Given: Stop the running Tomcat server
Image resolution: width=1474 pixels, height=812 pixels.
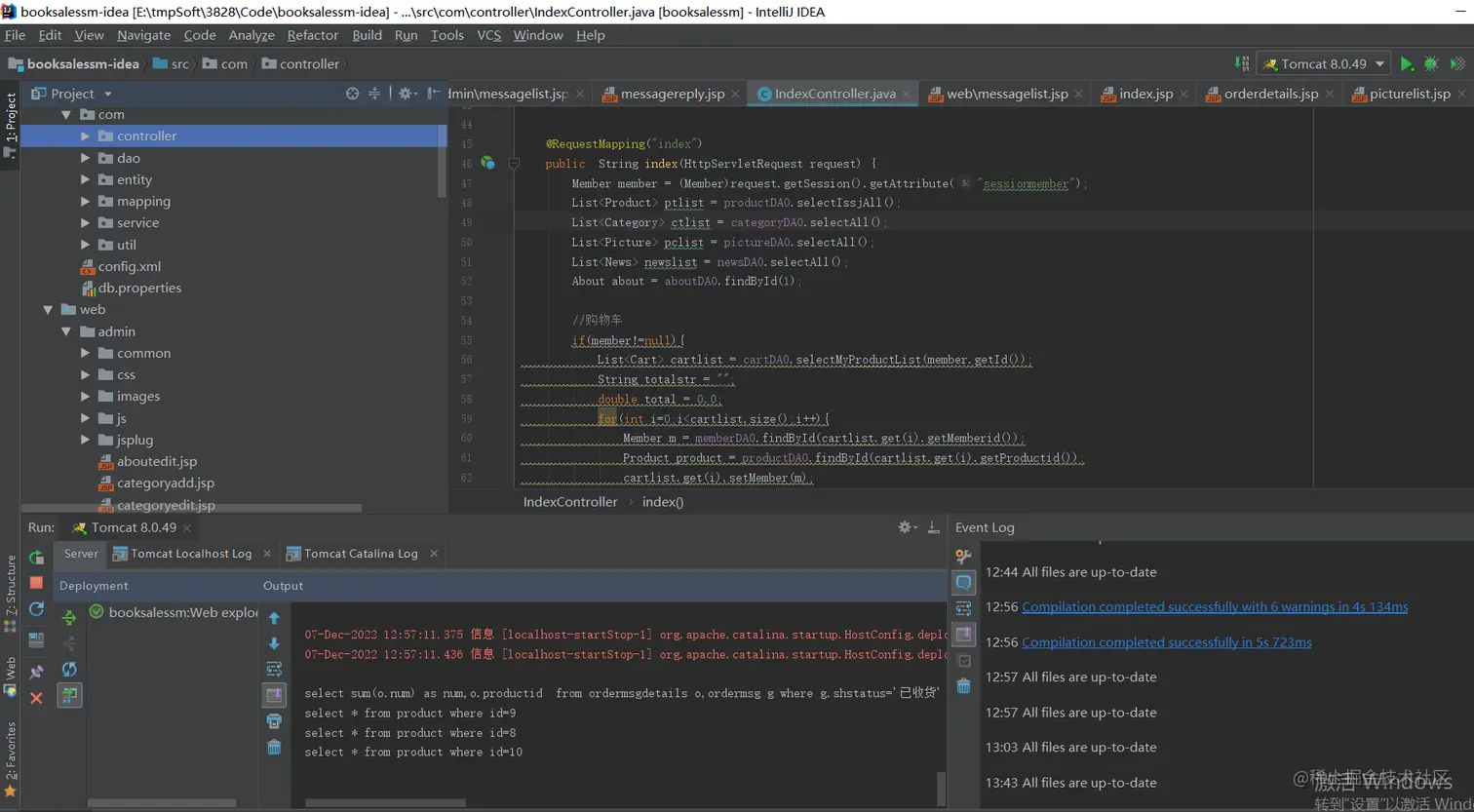Looking at the screenshot, I should [36, 583].
